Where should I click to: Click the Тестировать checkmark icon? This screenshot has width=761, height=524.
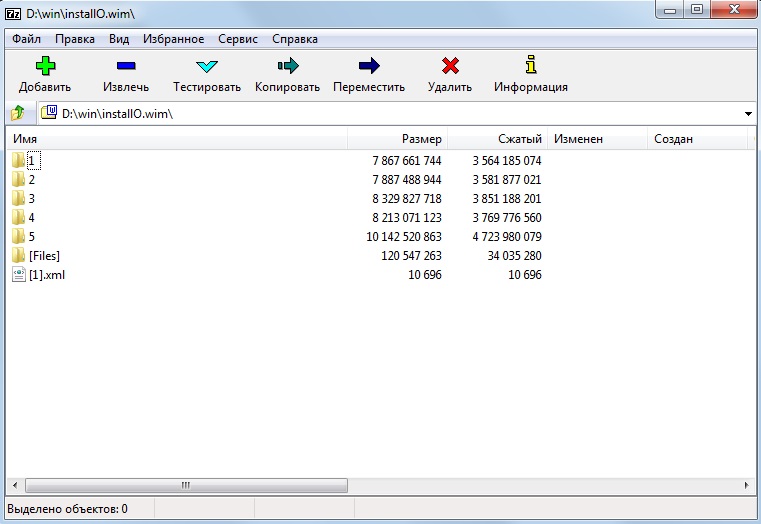[x=206, y=66]
